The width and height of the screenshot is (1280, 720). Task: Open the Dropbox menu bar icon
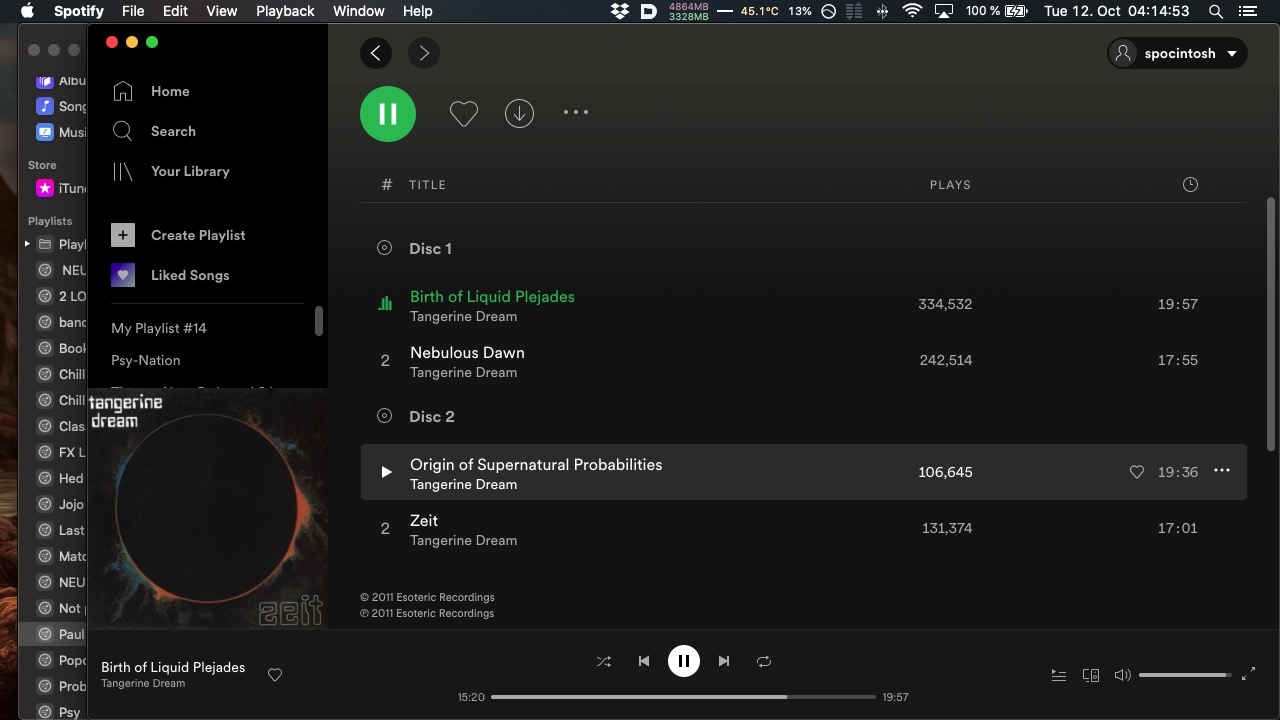click(x=620, y=11)
